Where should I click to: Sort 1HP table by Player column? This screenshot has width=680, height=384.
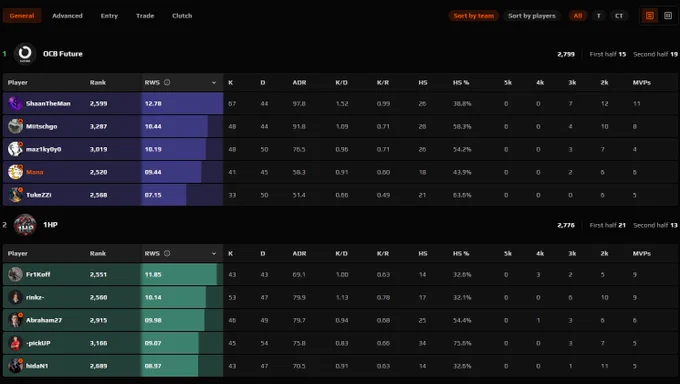(x=17, y=253)
